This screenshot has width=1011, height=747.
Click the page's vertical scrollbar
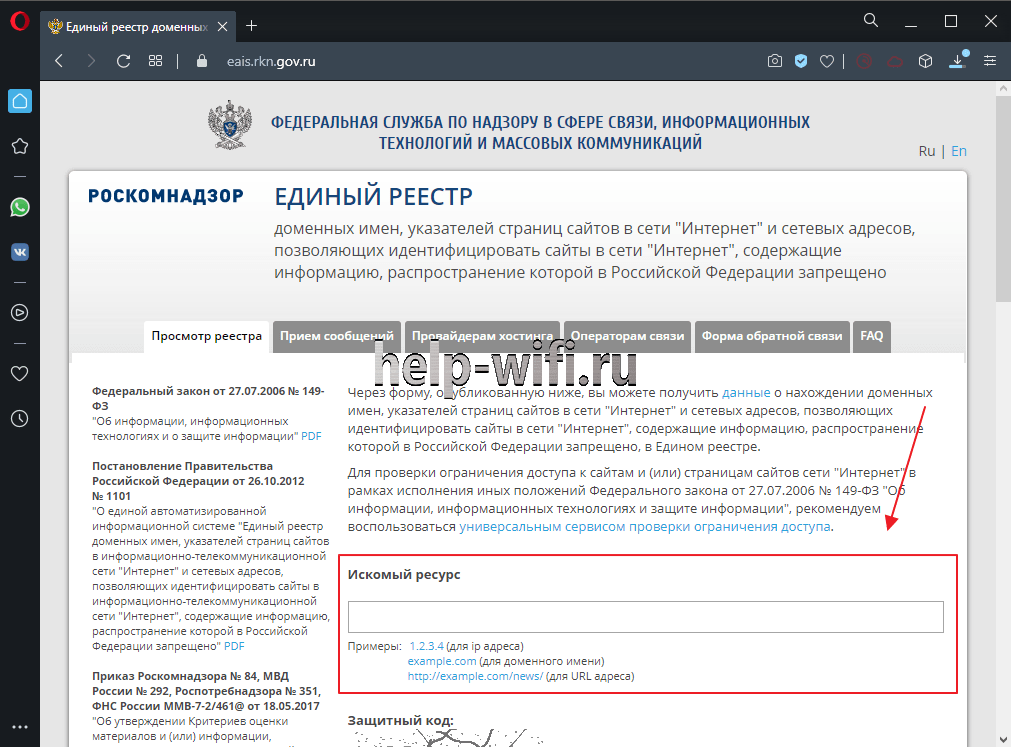pyautogui.click(x=1002, y=198)
